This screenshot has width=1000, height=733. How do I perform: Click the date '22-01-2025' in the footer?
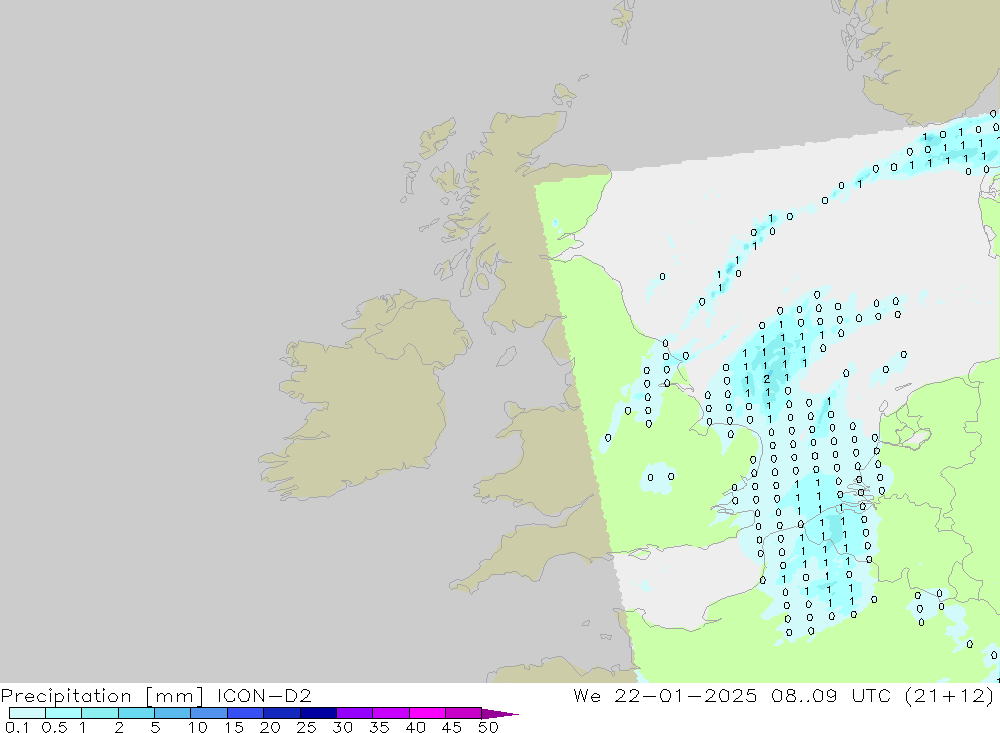[x=686, y=695]
